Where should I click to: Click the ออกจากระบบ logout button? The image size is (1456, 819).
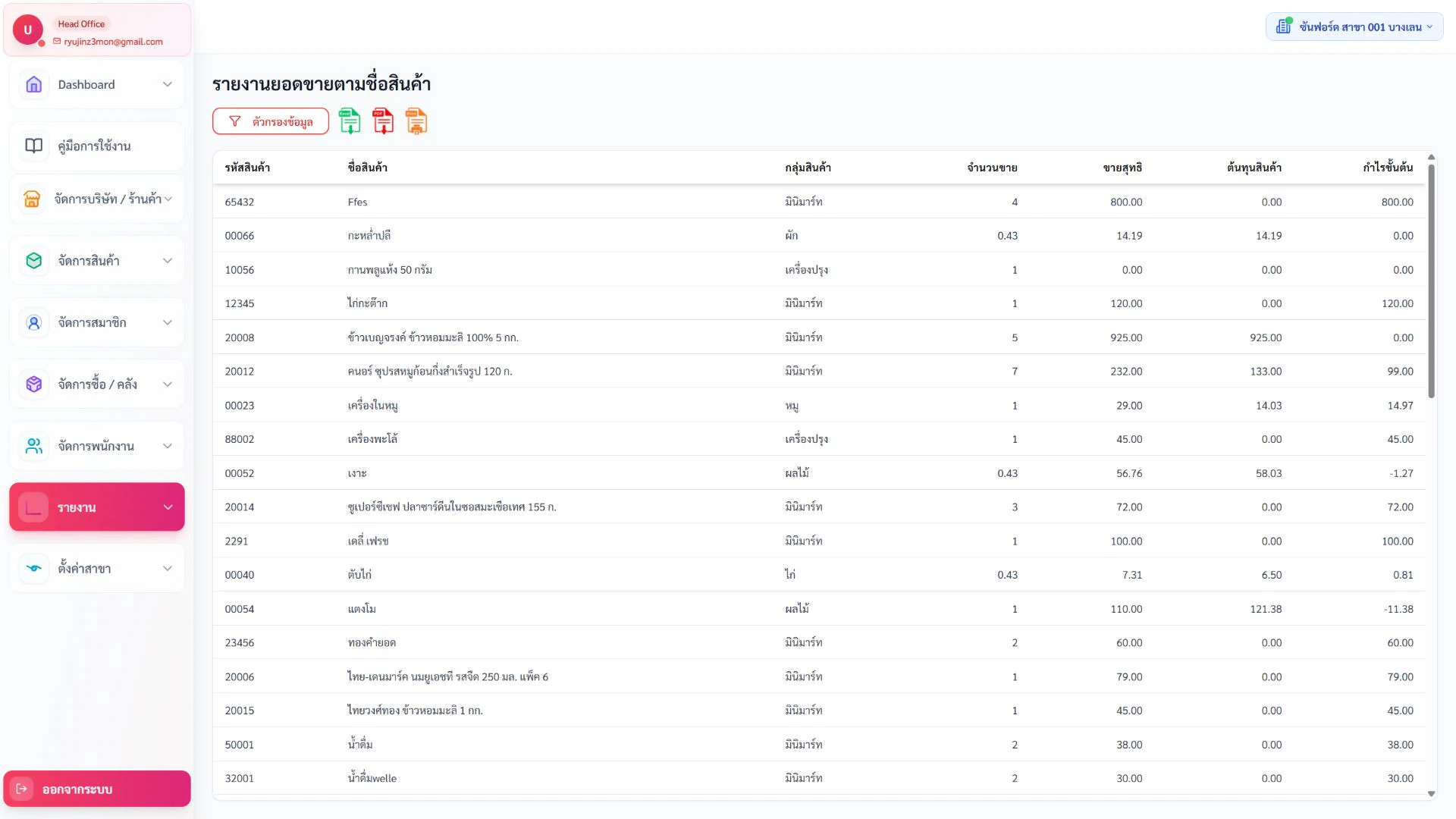pyautogui.click(x=97, y=789)
